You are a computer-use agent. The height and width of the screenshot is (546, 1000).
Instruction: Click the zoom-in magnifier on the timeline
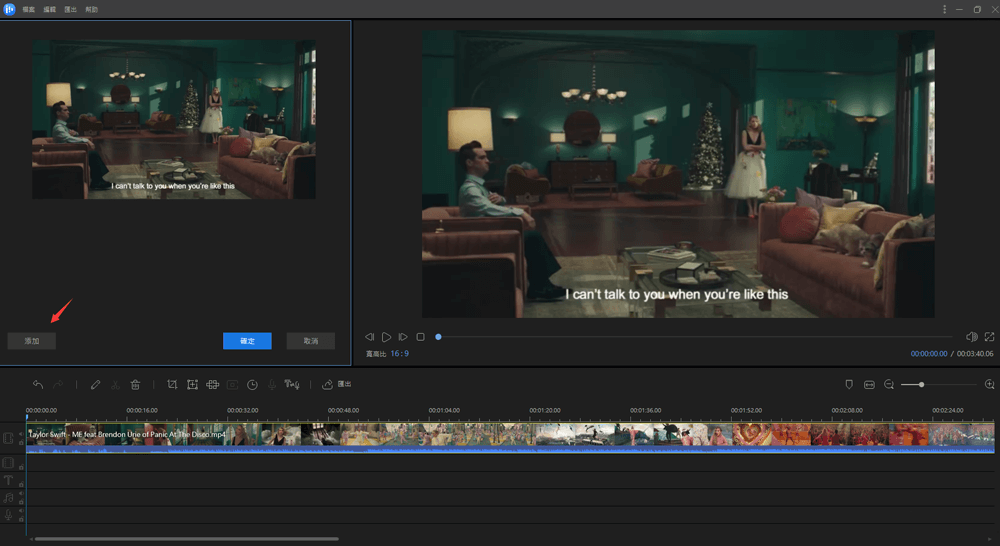pos(989,384)
